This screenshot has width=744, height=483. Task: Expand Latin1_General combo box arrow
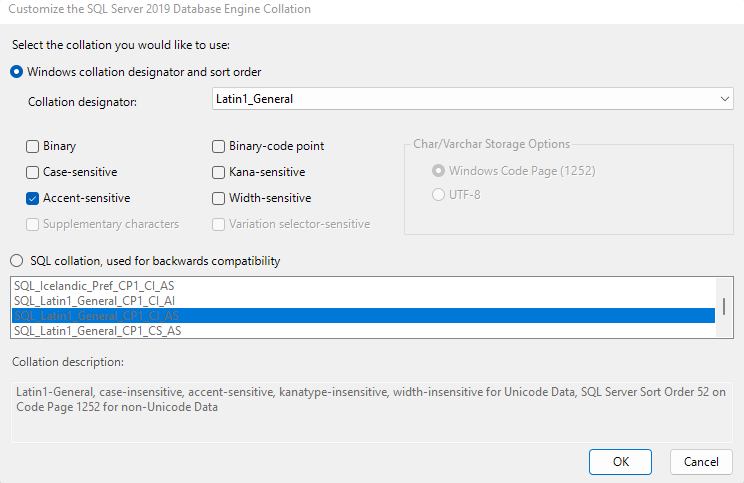(725, 99)
